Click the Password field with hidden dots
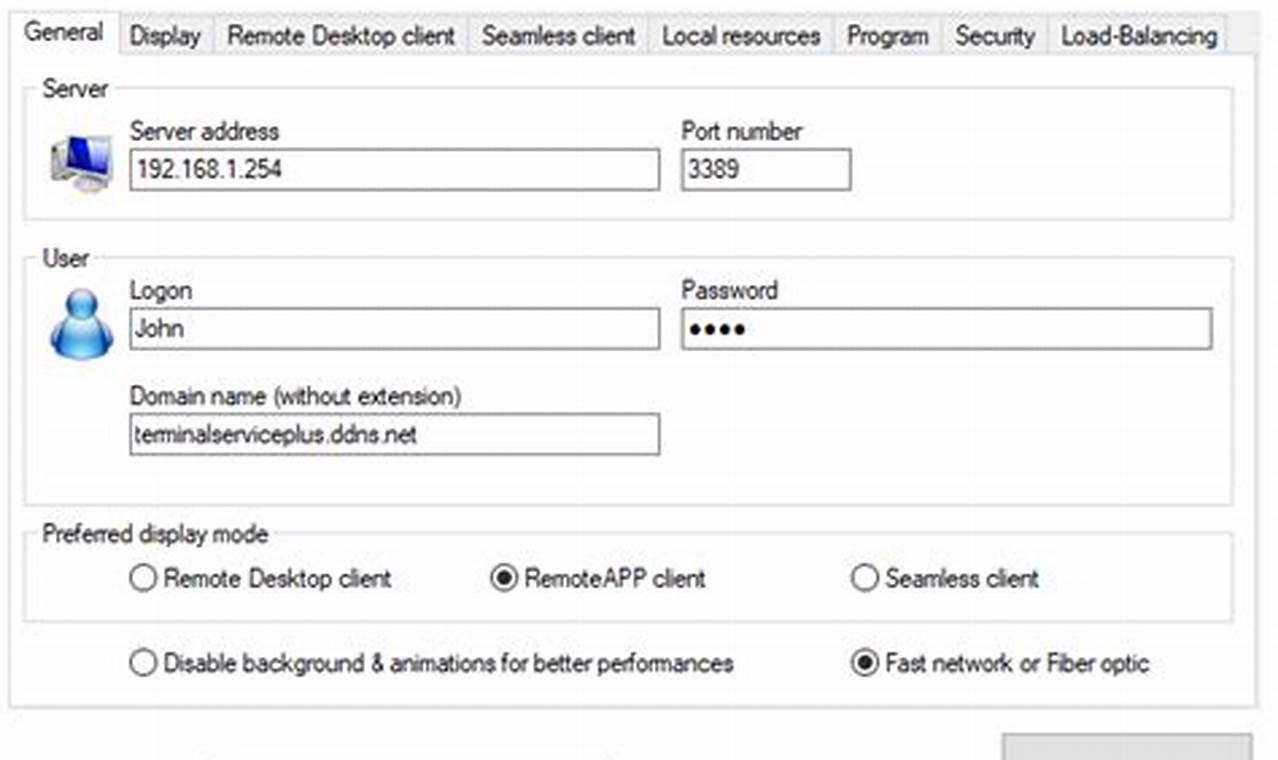Image resolution: width=1278 pixels, height=760 pixels. (945, 330)
